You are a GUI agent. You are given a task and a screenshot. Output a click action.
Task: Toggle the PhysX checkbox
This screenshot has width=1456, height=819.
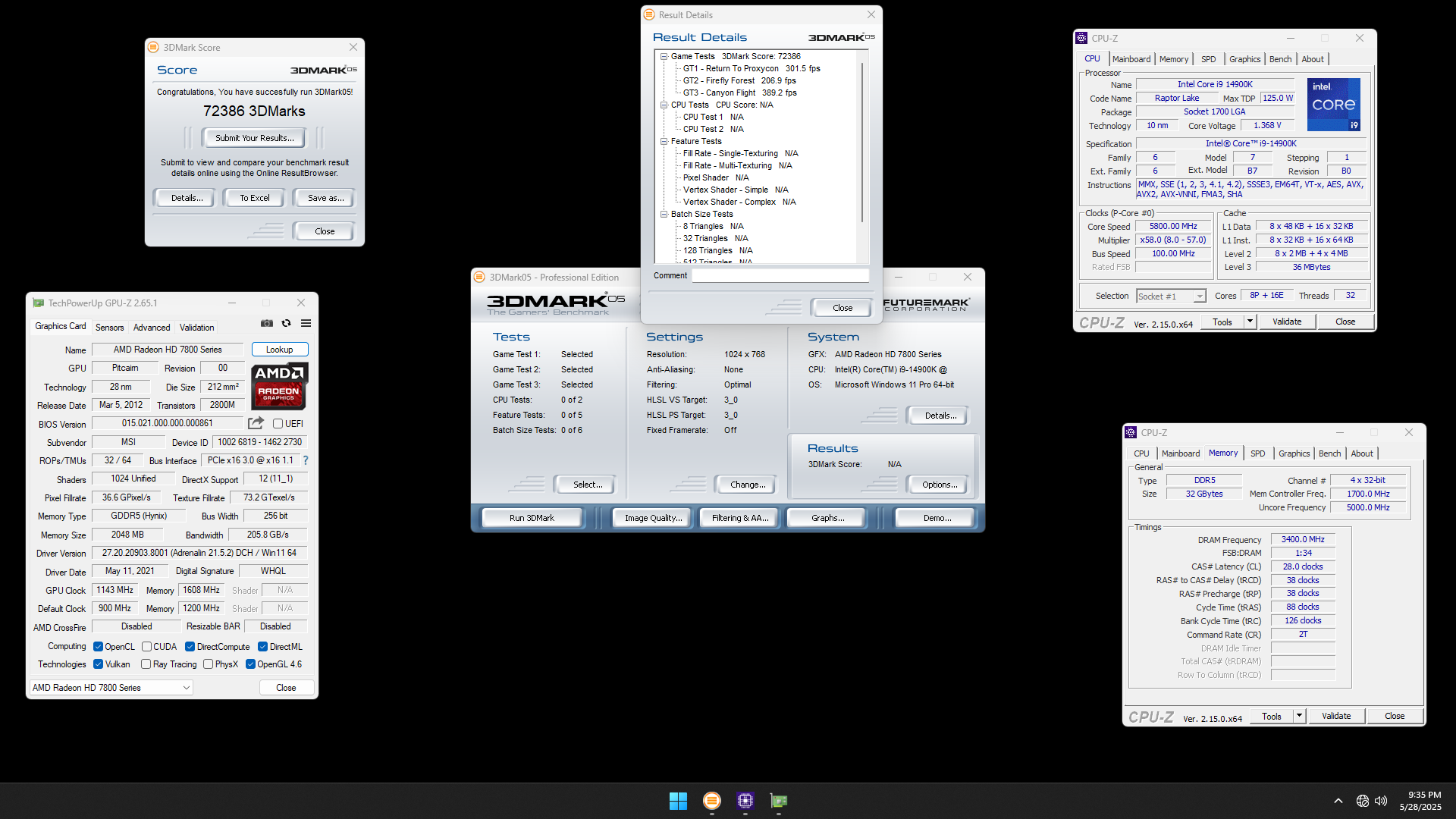[208, 664]
